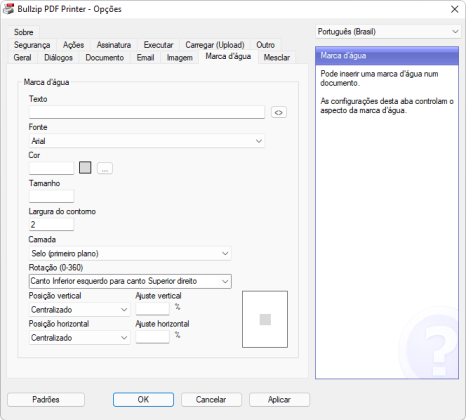
Task: Open the Imagem tab
Action: pos(180,58)
